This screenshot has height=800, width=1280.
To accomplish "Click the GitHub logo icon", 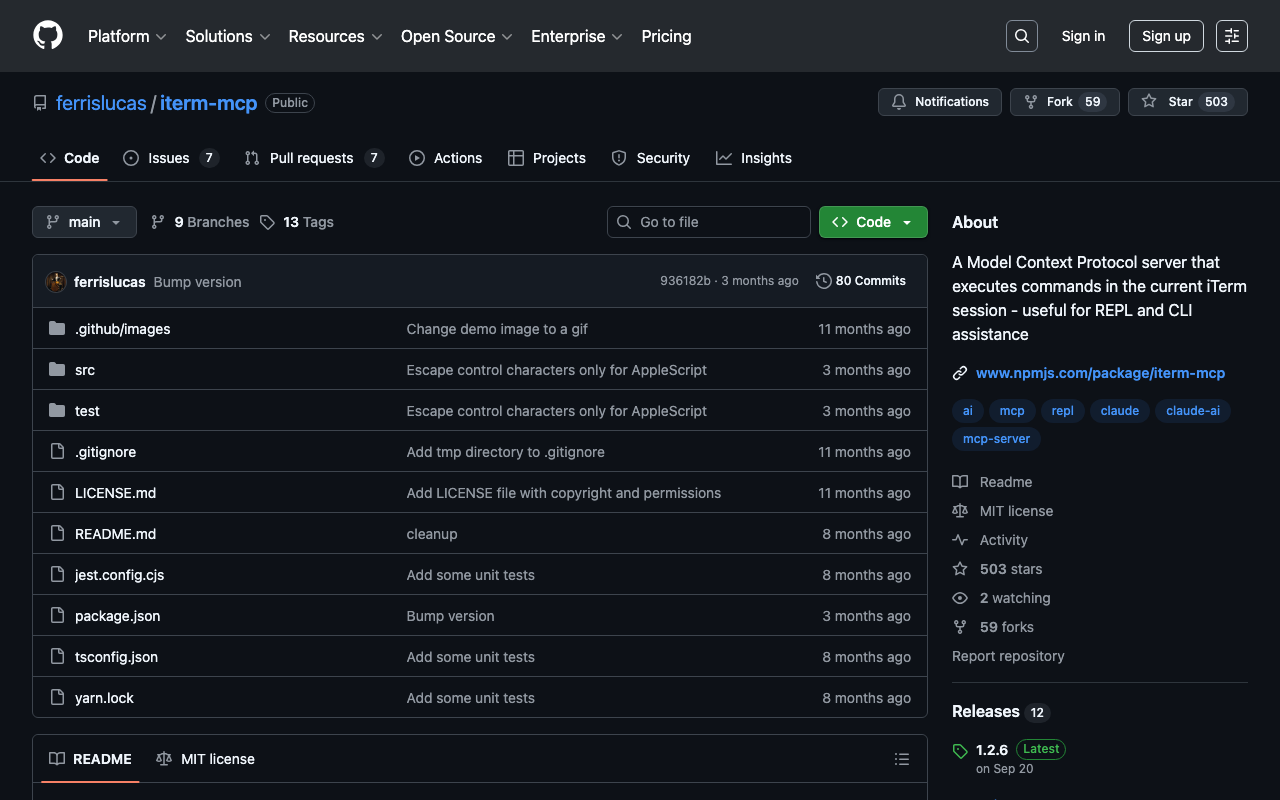I will click(48, 36).
